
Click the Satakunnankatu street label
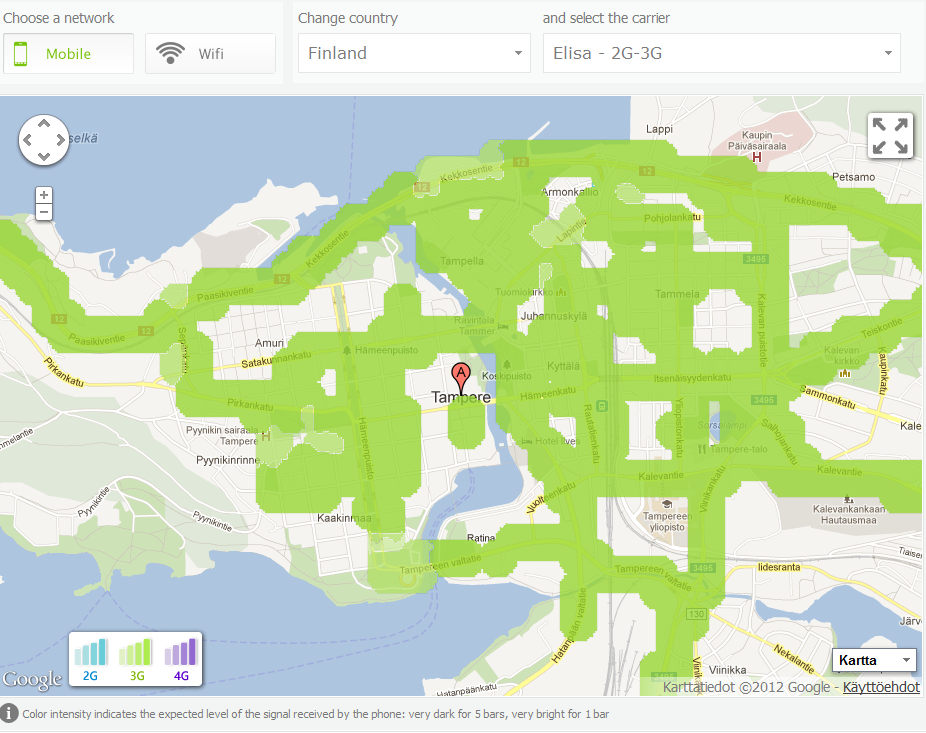tap(276, 360)
